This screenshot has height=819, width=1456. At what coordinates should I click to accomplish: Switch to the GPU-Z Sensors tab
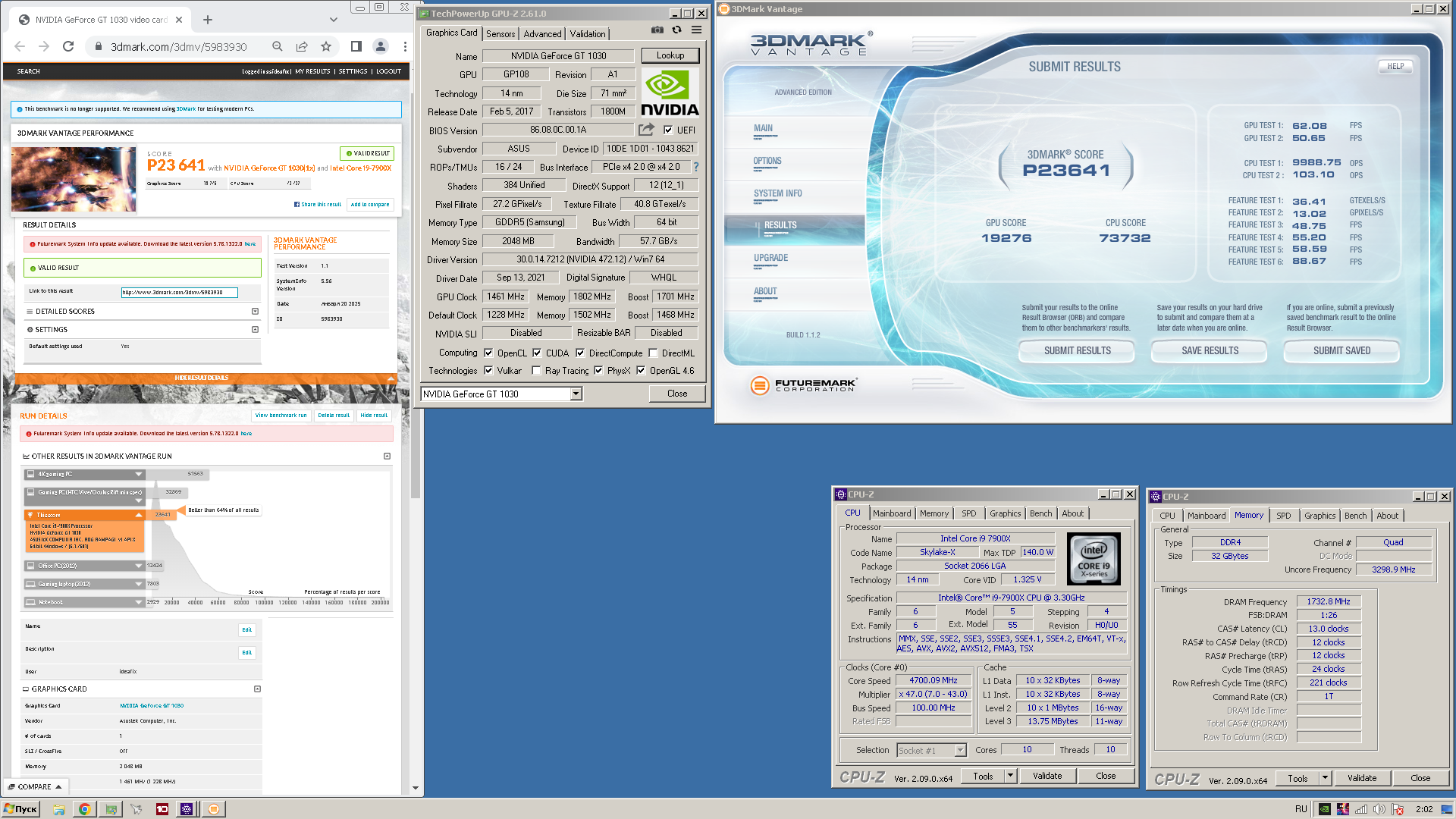point(500,34)
